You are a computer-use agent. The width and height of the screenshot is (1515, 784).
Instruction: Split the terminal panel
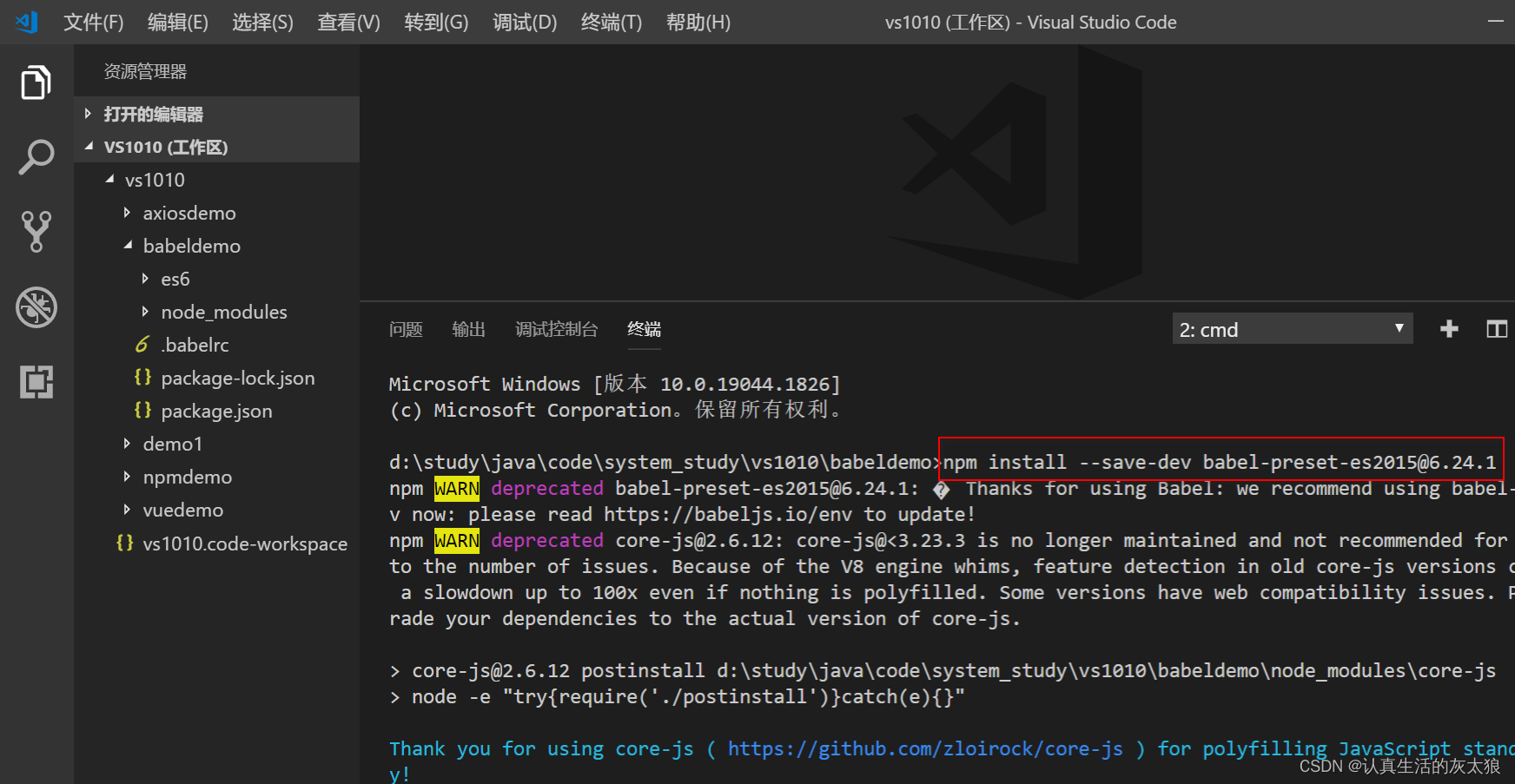[1497, 329]
